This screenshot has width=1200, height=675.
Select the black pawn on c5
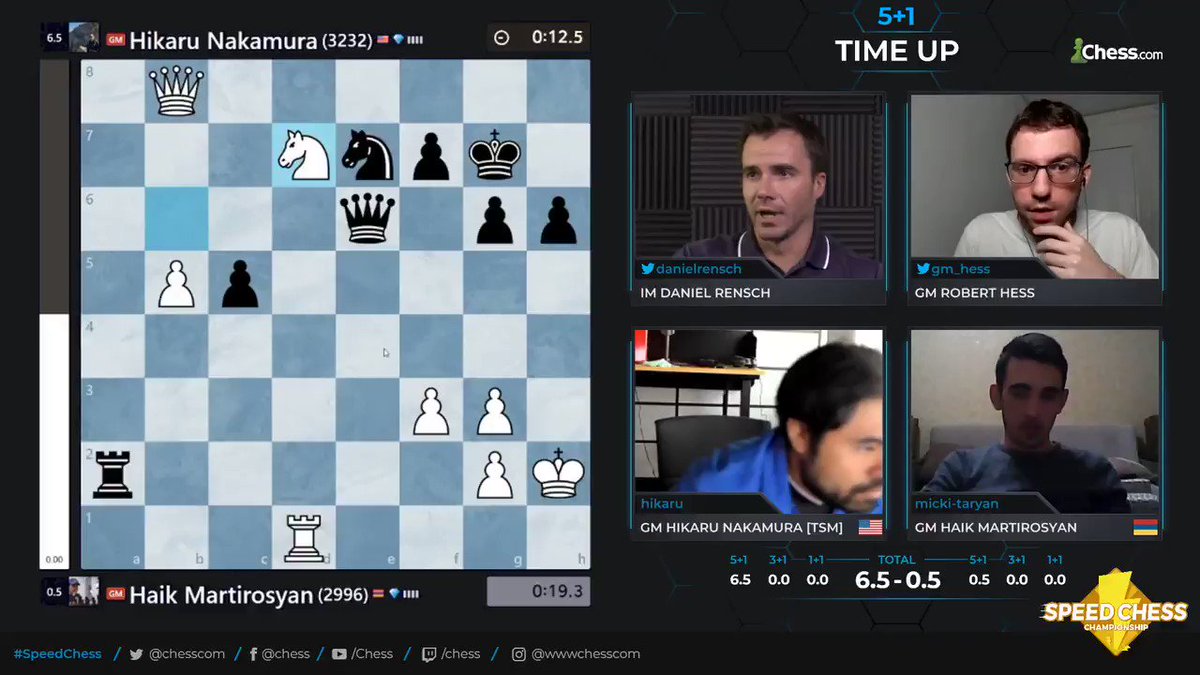240,284
